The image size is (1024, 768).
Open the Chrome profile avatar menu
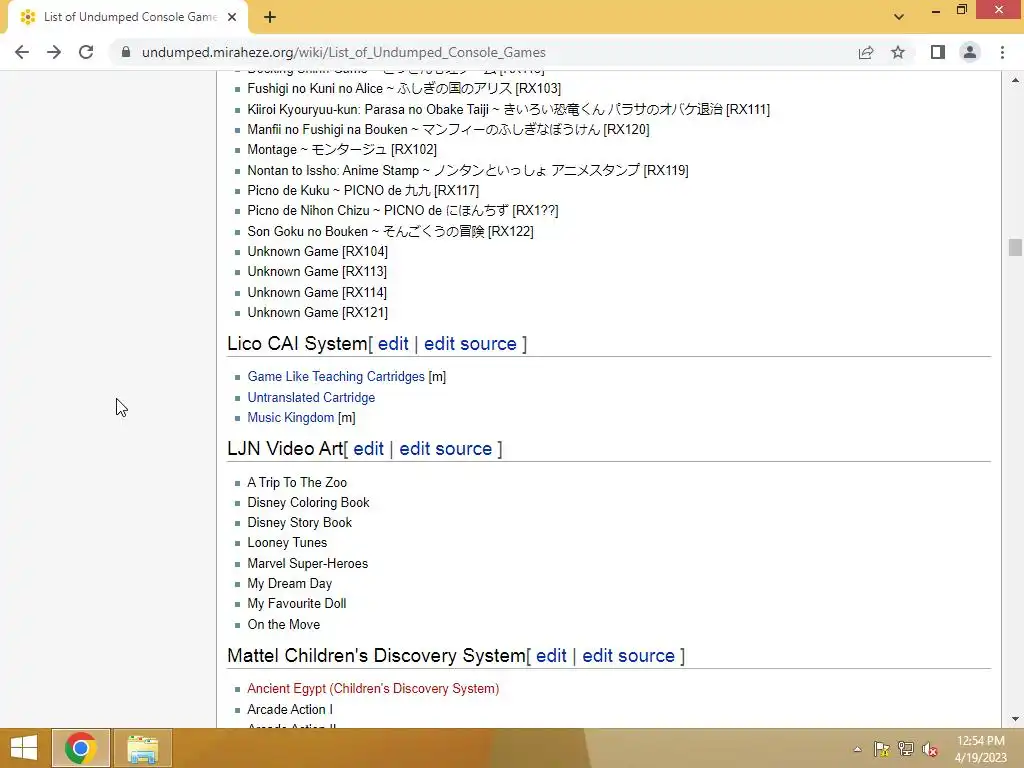970,52
